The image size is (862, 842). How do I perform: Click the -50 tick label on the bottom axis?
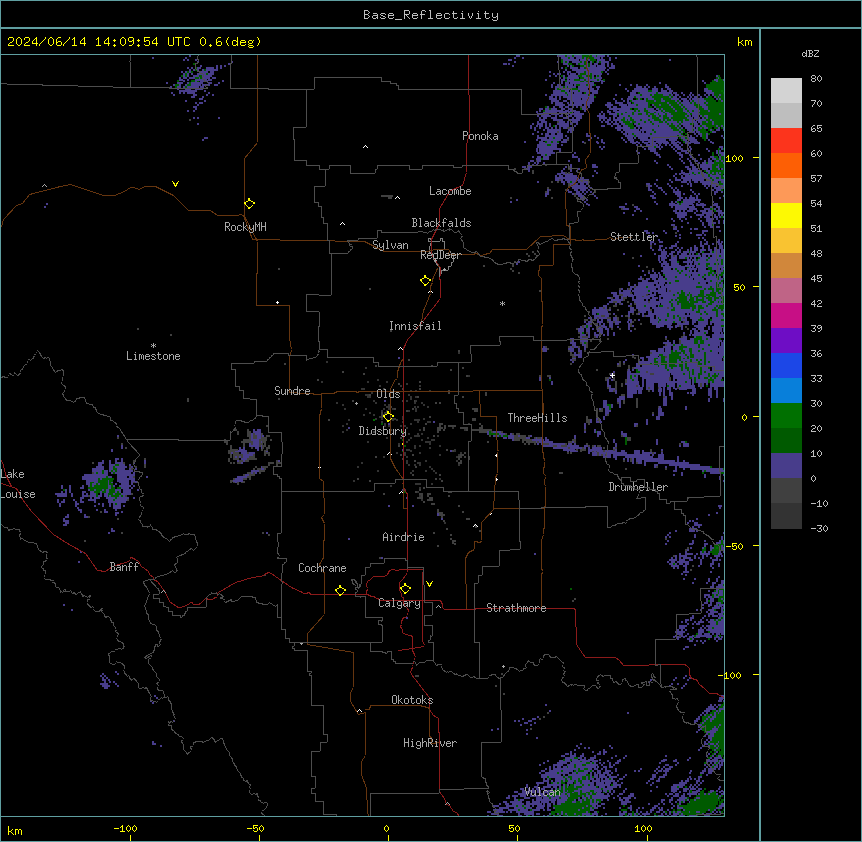pyautogui.click(x=255, y=829)
